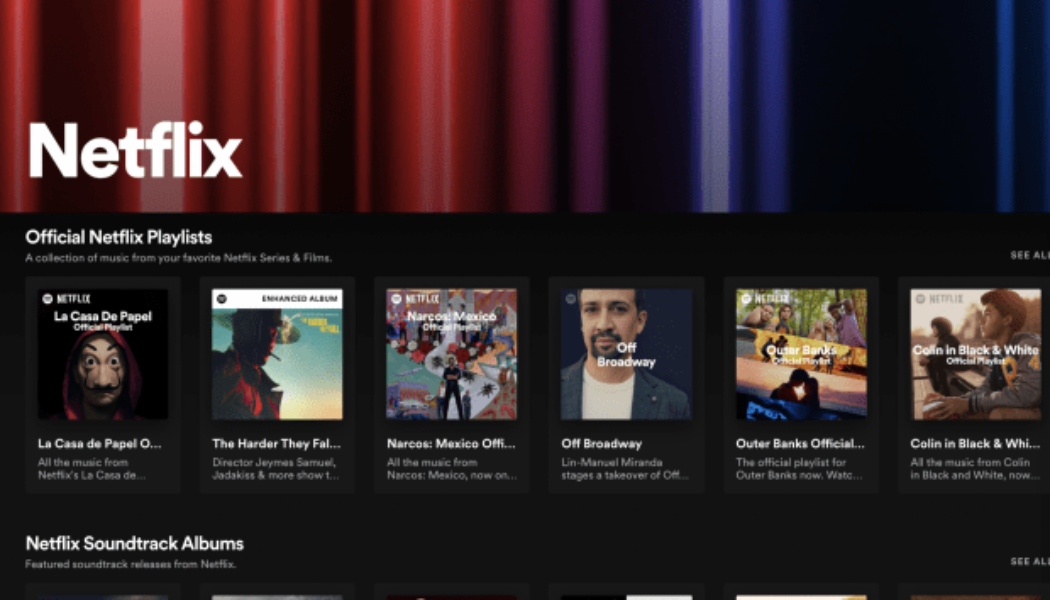
Task: Open the Outer Banks playlist cover
Action: pyautogui.click(x=800, y=354)
